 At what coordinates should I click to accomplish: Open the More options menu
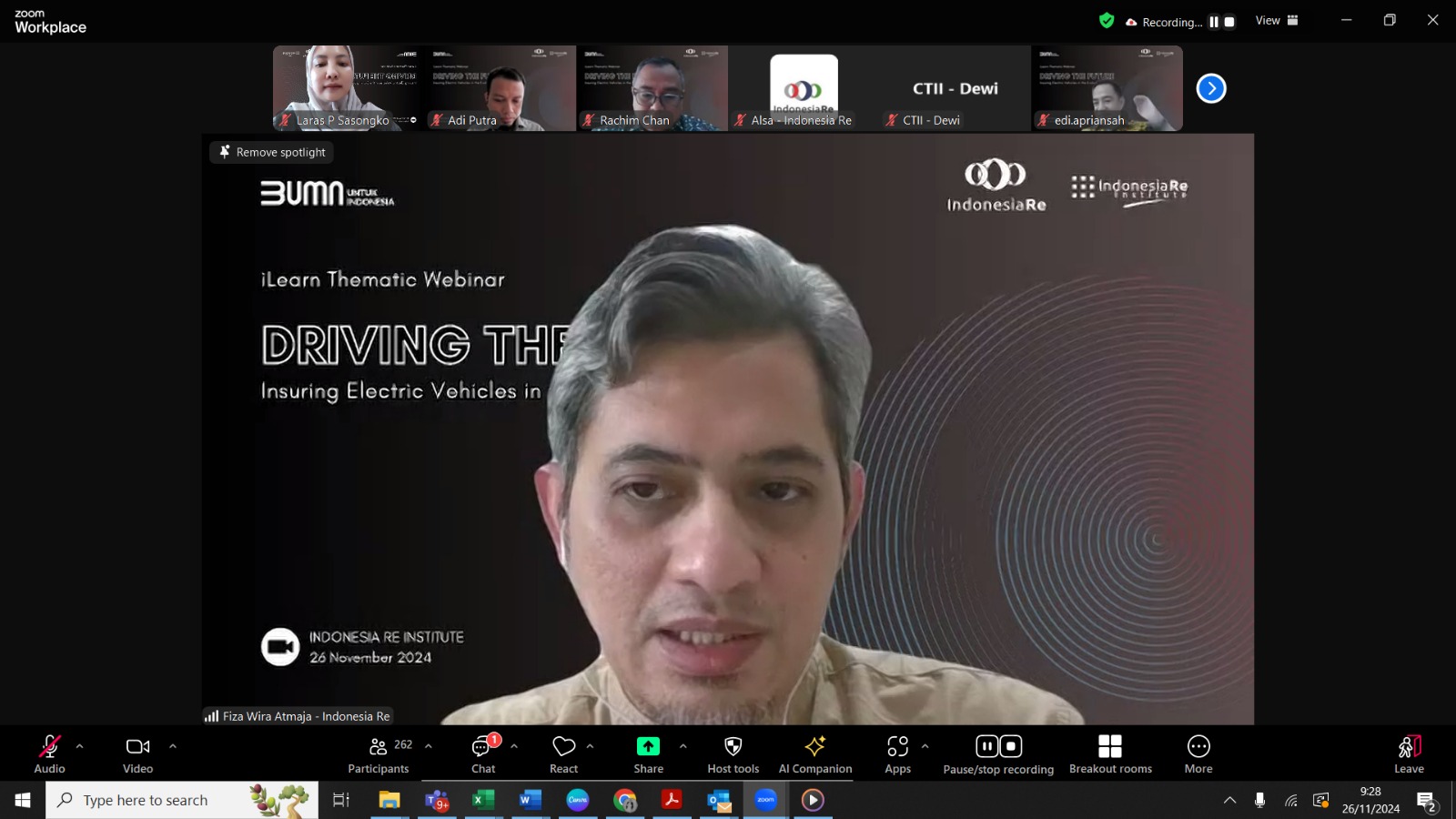coord(1198,754)
